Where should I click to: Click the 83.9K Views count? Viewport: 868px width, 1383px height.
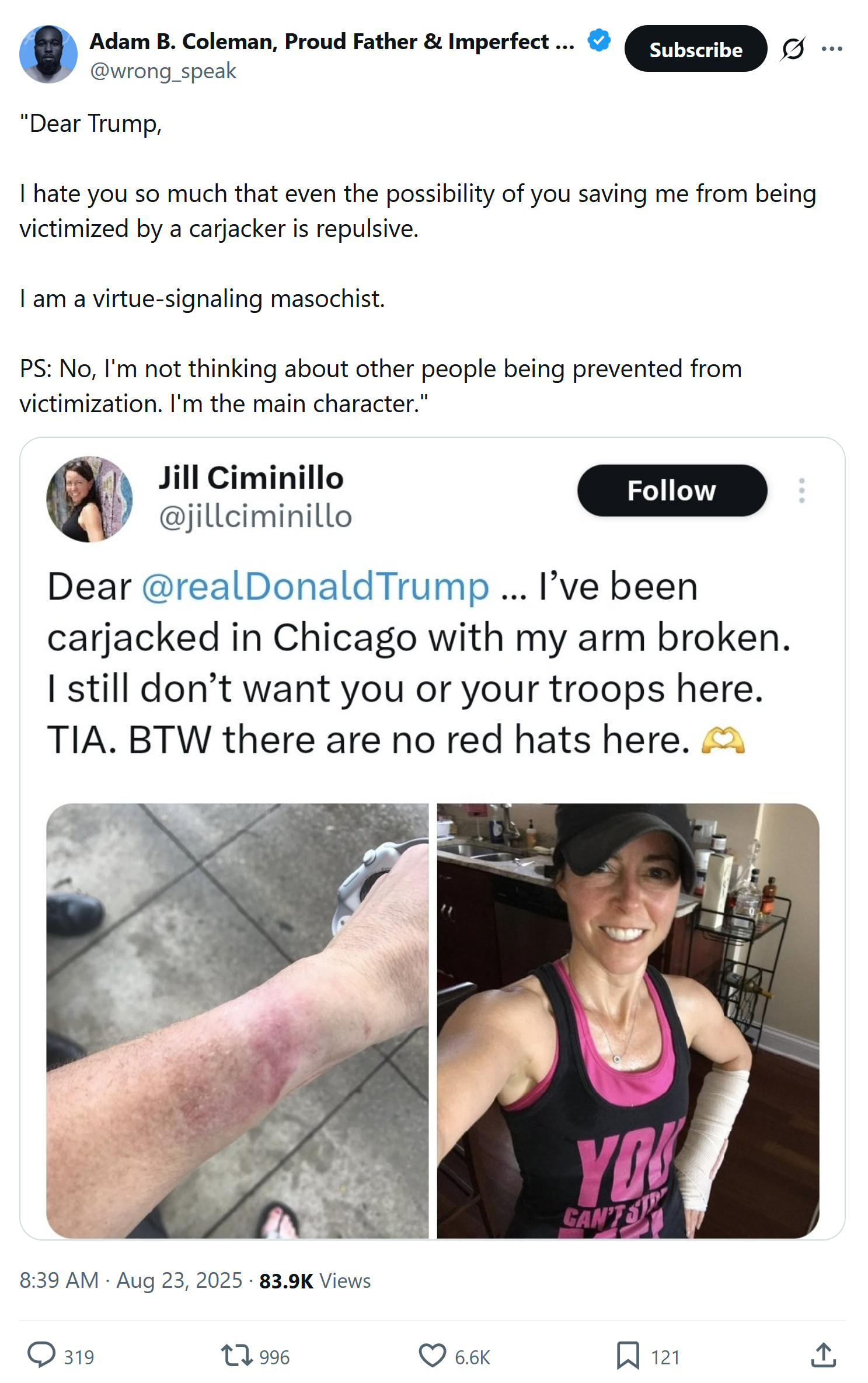(315, 1280)
